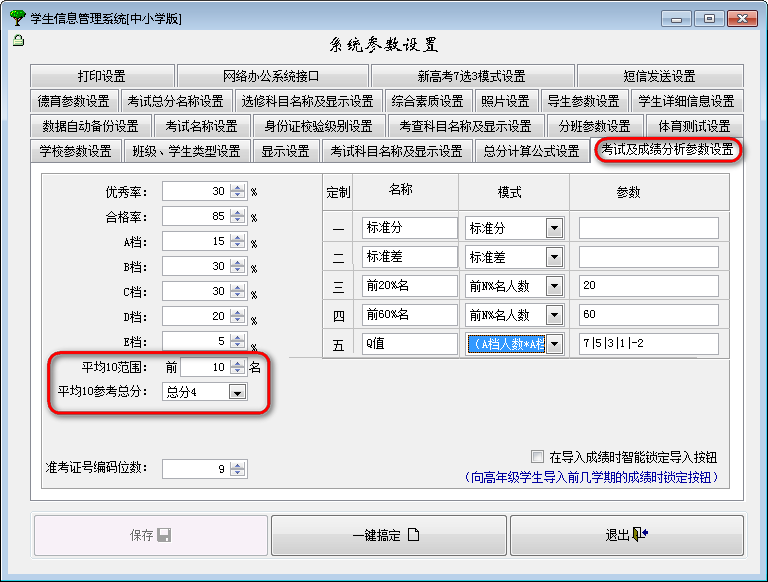
Task: Expand mode dropdown in row 一
Action: [553, 228]
